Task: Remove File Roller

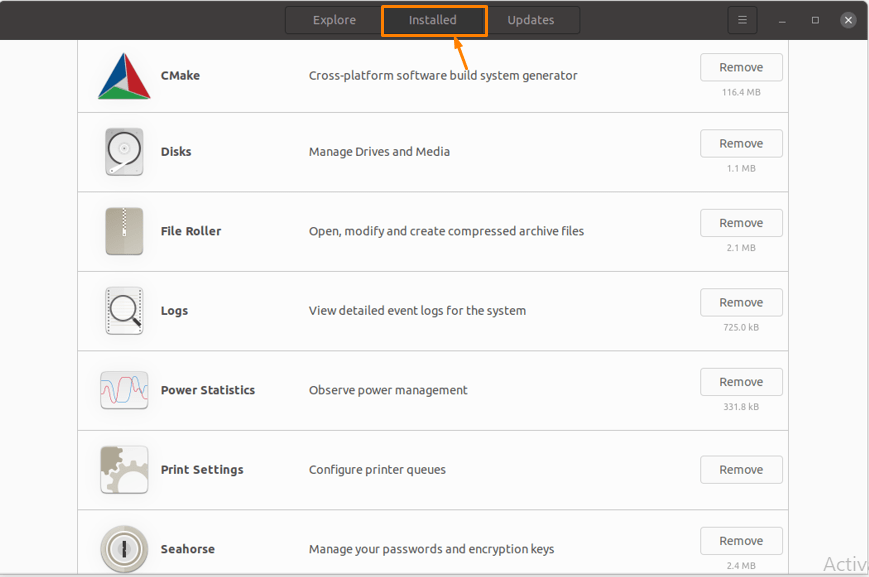Action: pos(741,223)
